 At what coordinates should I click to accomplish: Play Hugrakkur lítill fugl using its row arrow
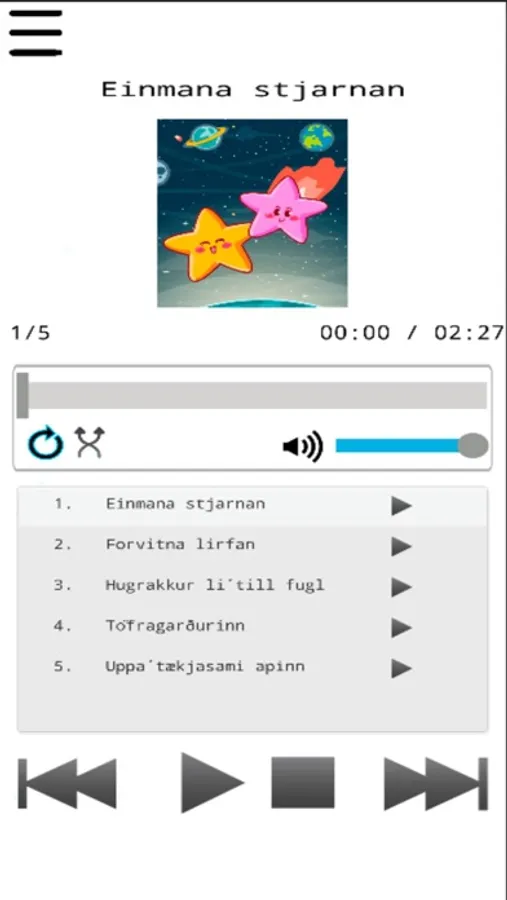coord(401,587)
